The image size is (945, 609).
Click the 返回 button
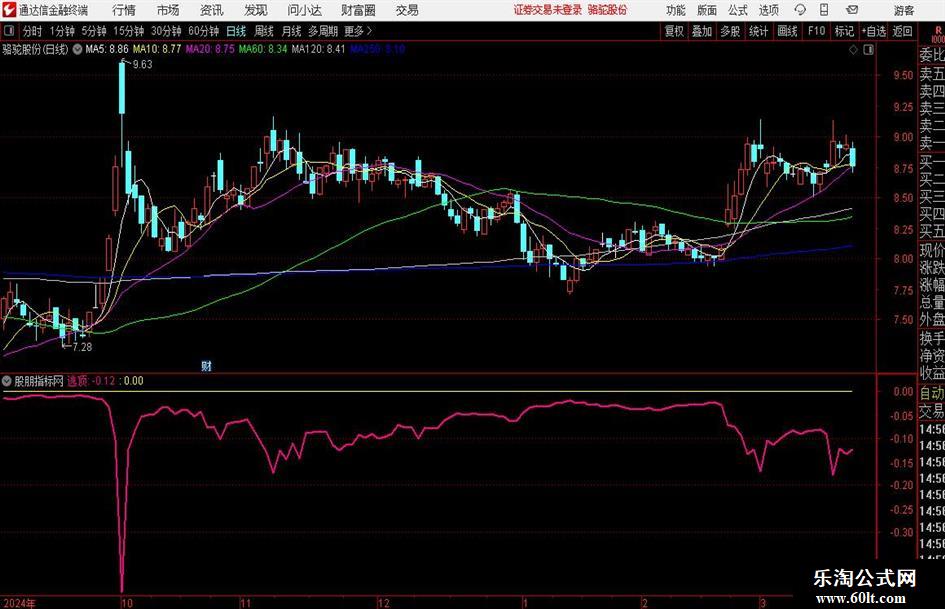click(902, 31)
